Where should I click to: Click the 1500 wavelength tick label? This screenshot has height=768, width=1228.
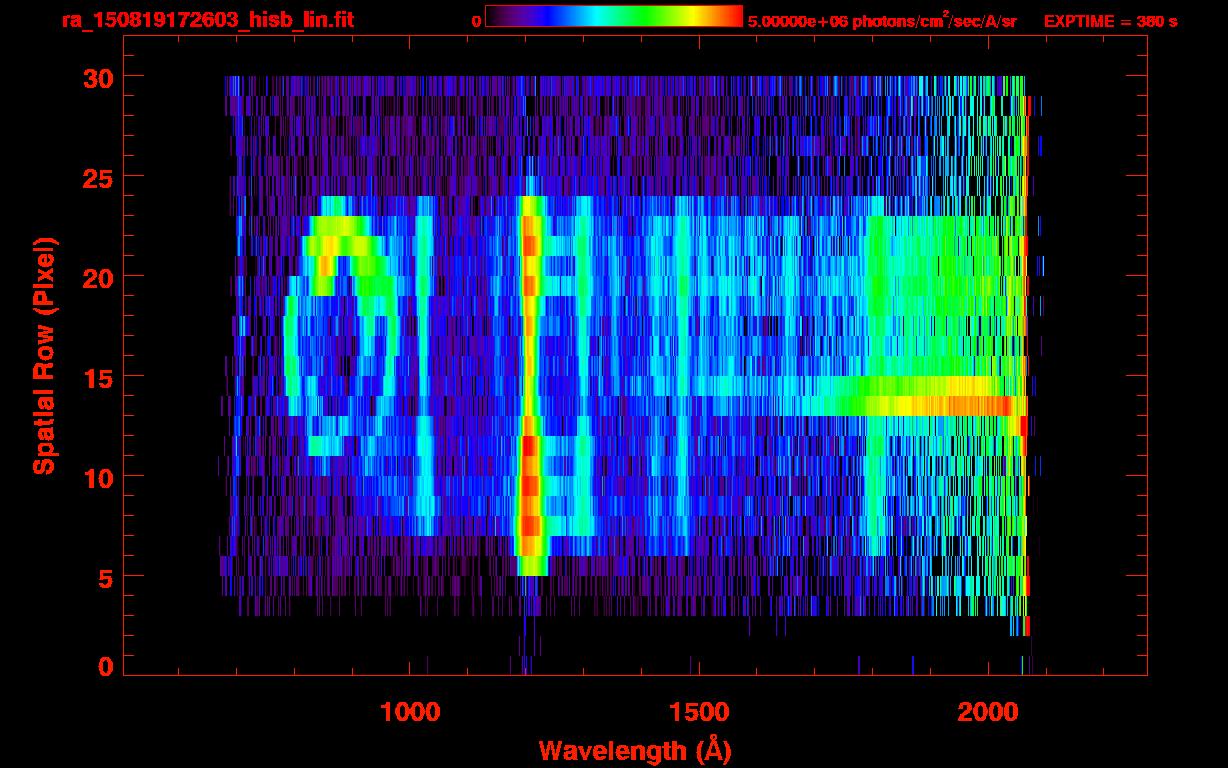point(698,712)
